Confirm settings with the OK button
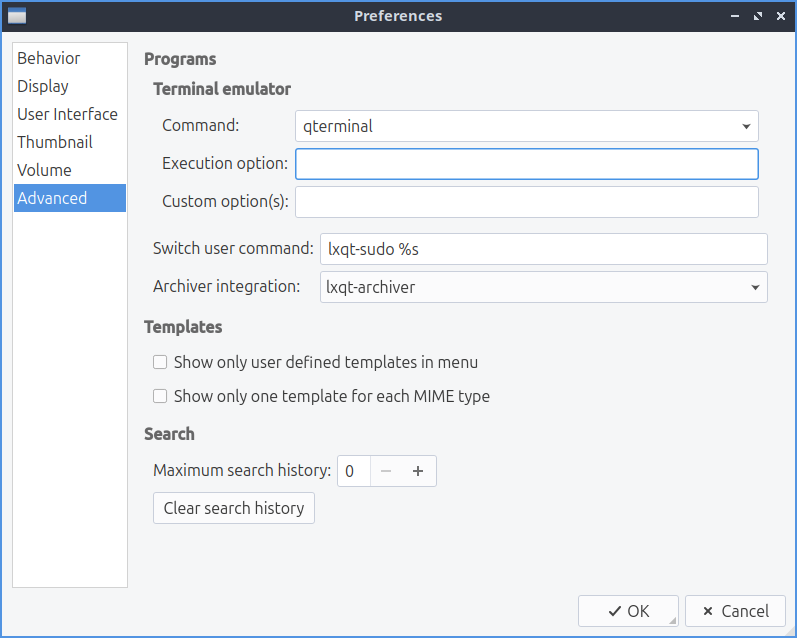Viewport: 797px width, 638px height. [x=628, y=611]
